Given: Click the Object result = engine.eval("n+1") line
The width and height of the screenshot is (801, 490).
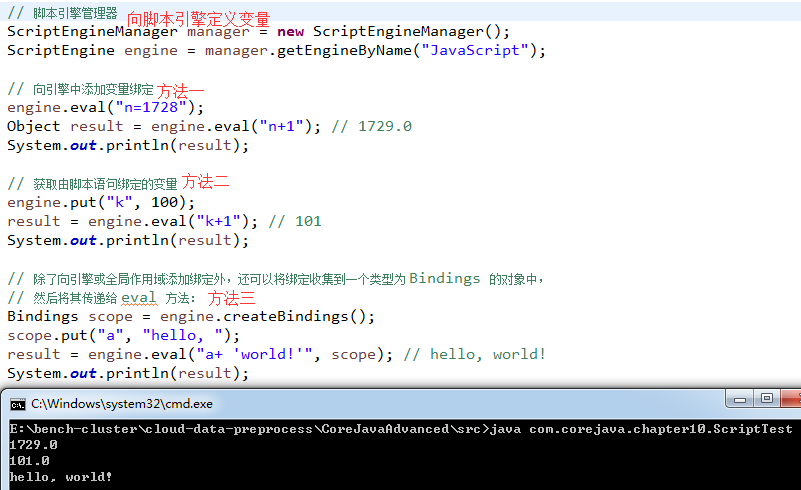Looking at the screenshot, I should pyautogui.click(x=209, y=127).
